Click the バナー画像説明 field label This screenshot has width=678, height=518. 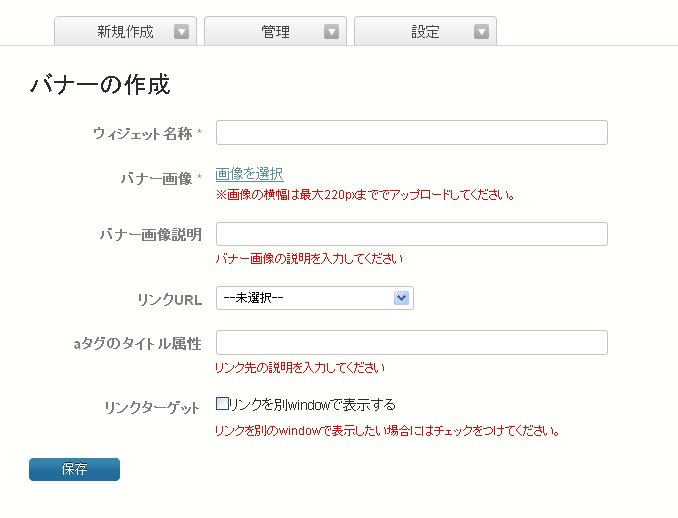pyautogui.click(x=150, y=235)
